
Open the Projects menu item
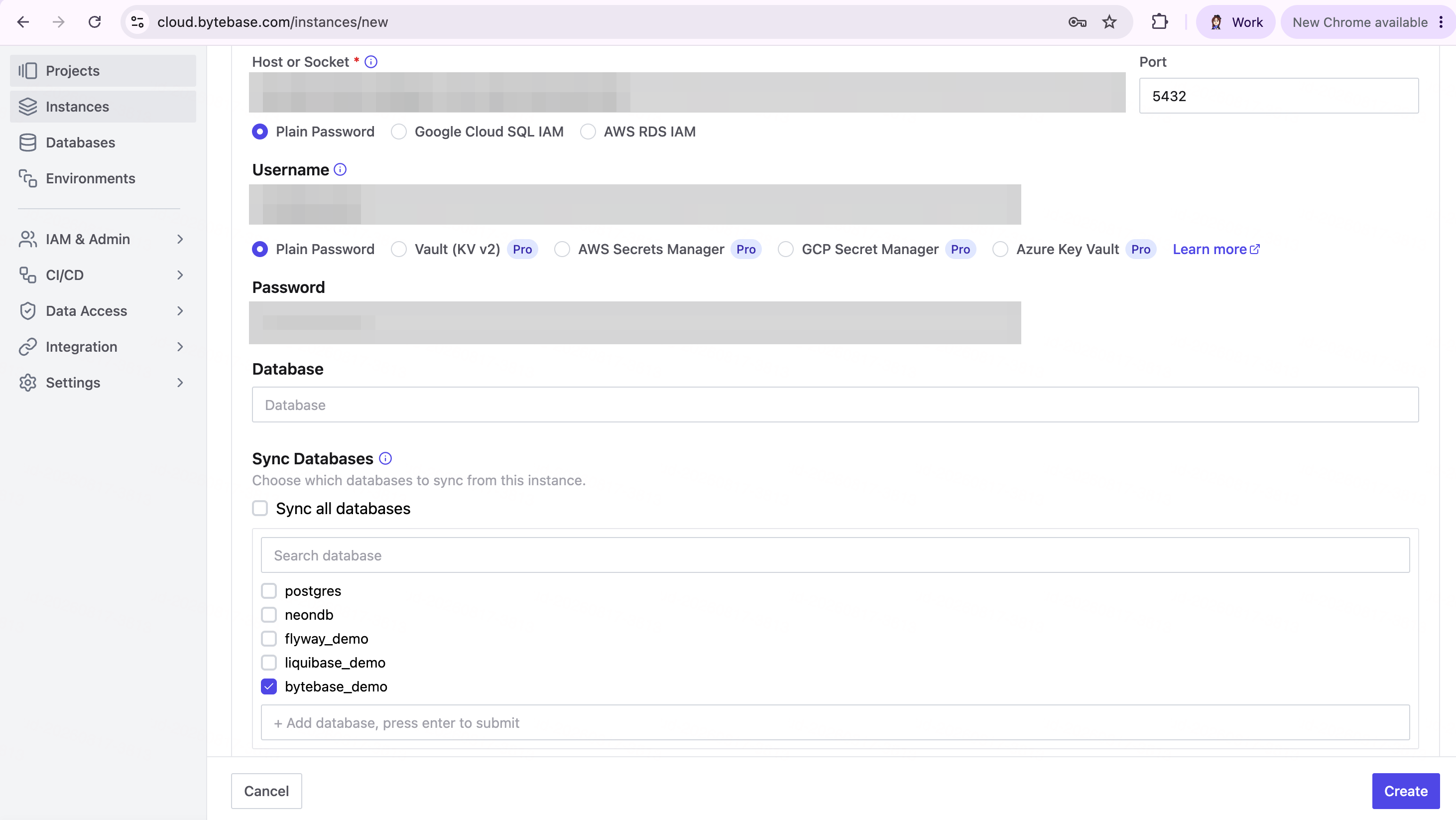pyautogui.click(x=103, y=71)
